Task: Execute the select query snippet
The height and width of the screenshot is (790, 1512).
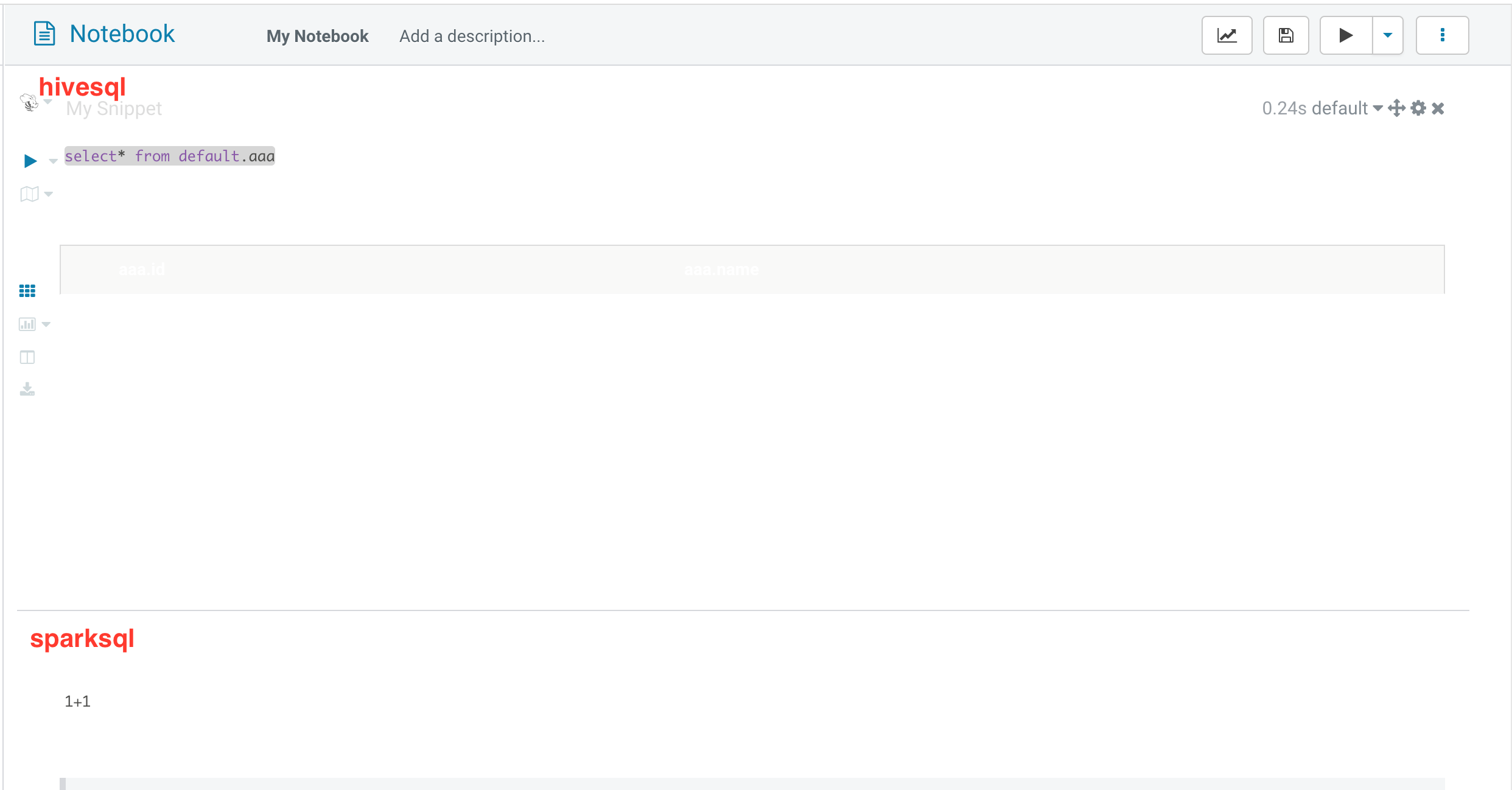Action: (30, 161)
